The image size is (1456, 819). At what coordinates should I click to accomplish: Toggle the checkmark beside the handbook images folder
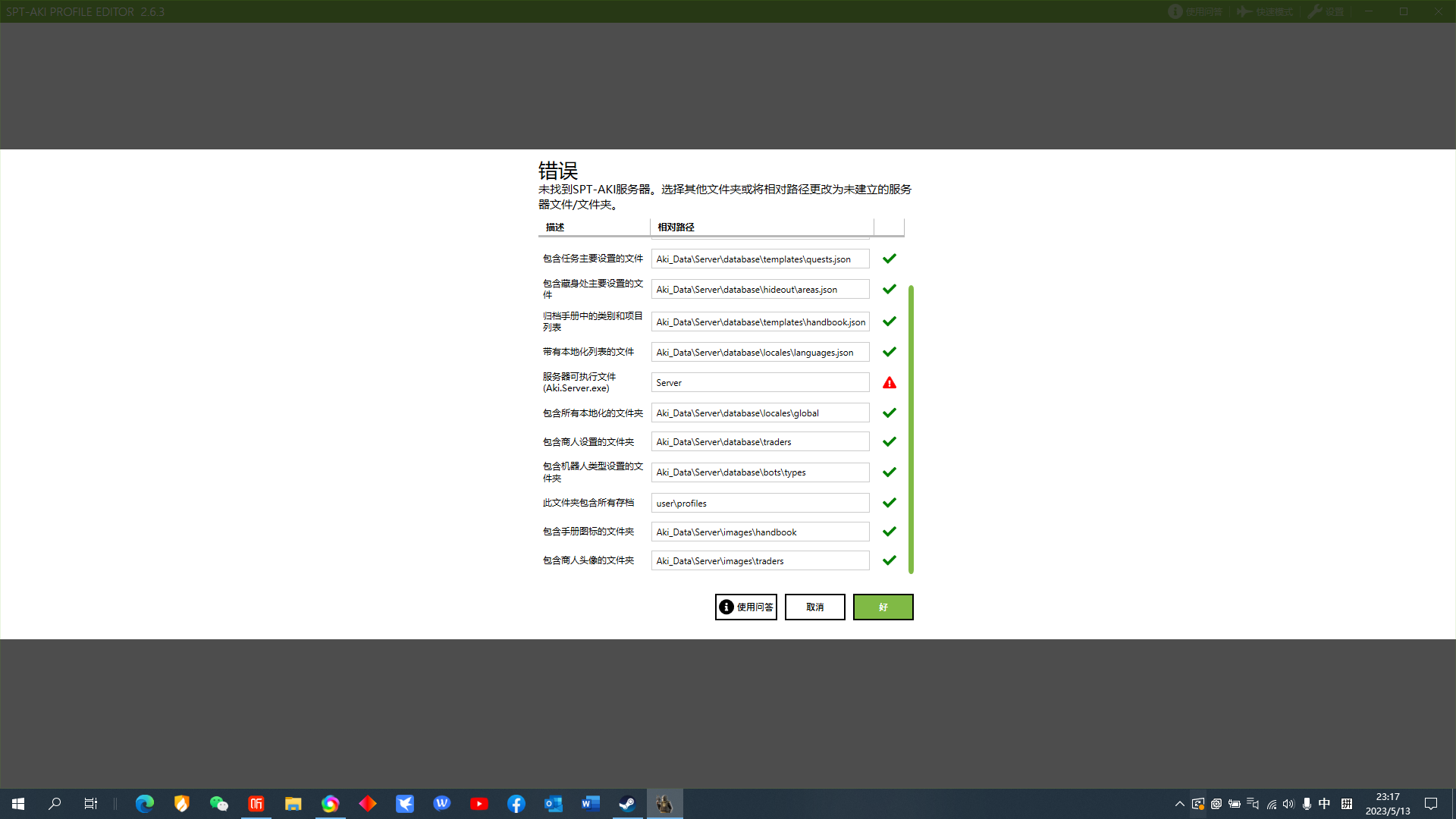click(x=890, y=531)
